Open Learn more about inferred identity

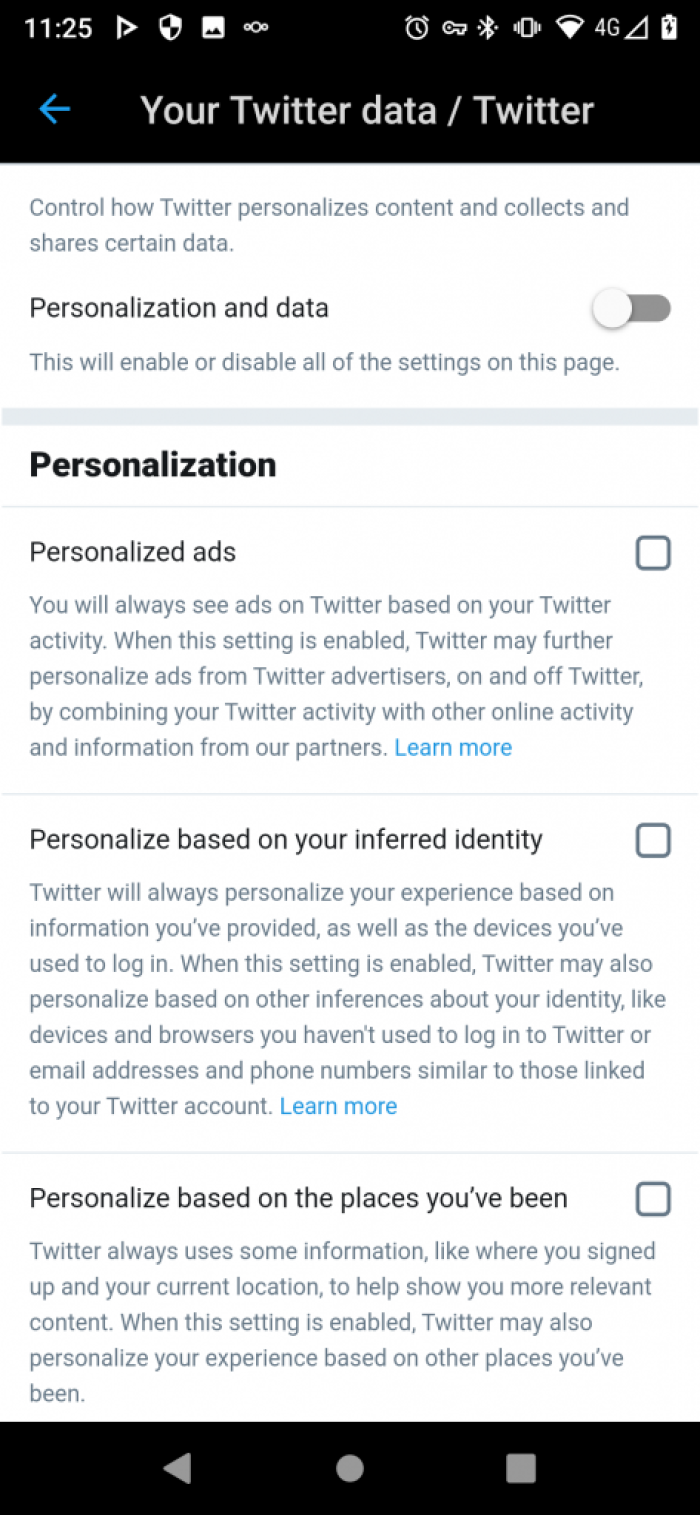pyautogui.click(x=338, y=1106)
